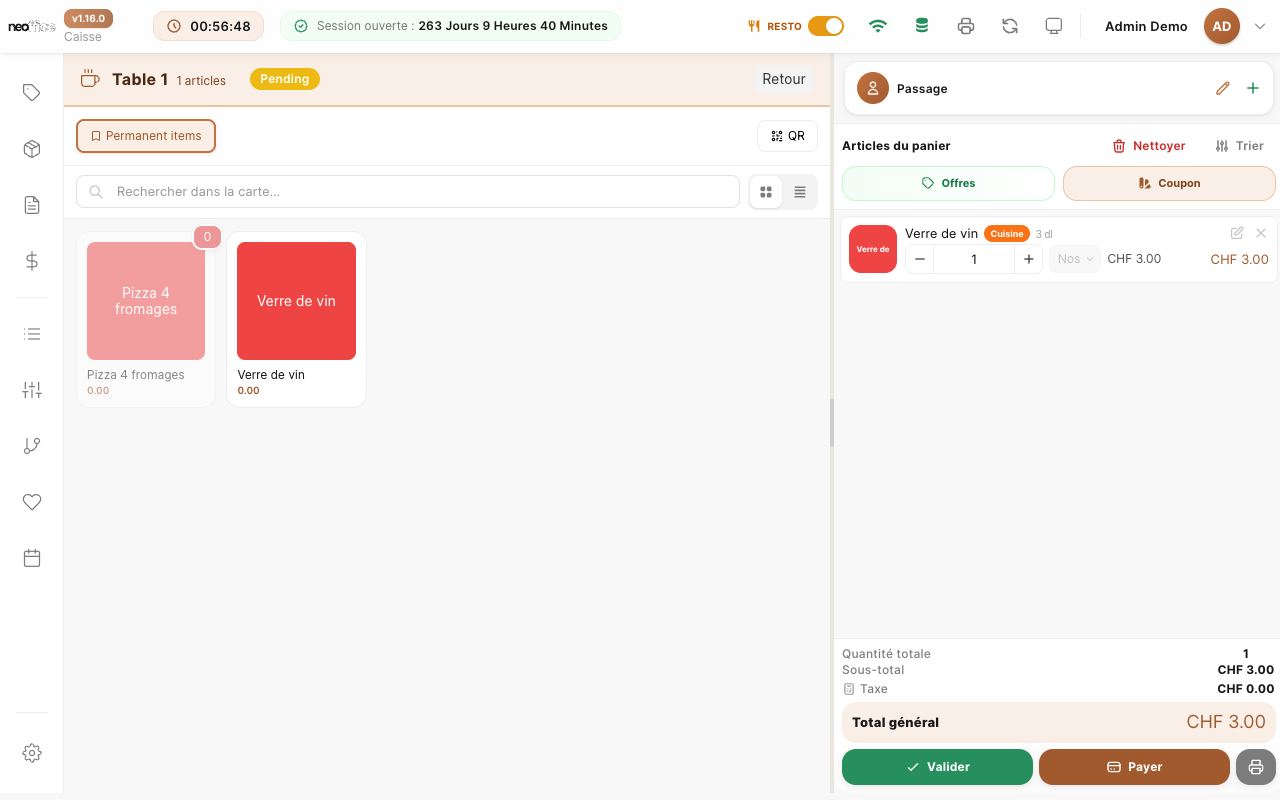
Task: Click the Payer button
Action: (1134, 767)
